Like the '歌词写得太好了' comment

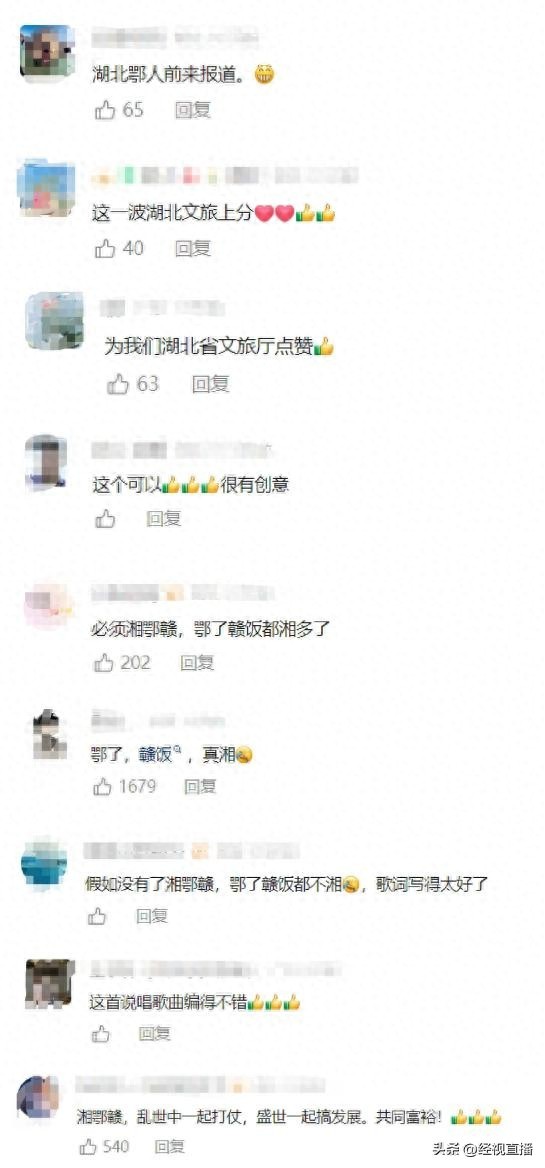click(x=98, y=915)
